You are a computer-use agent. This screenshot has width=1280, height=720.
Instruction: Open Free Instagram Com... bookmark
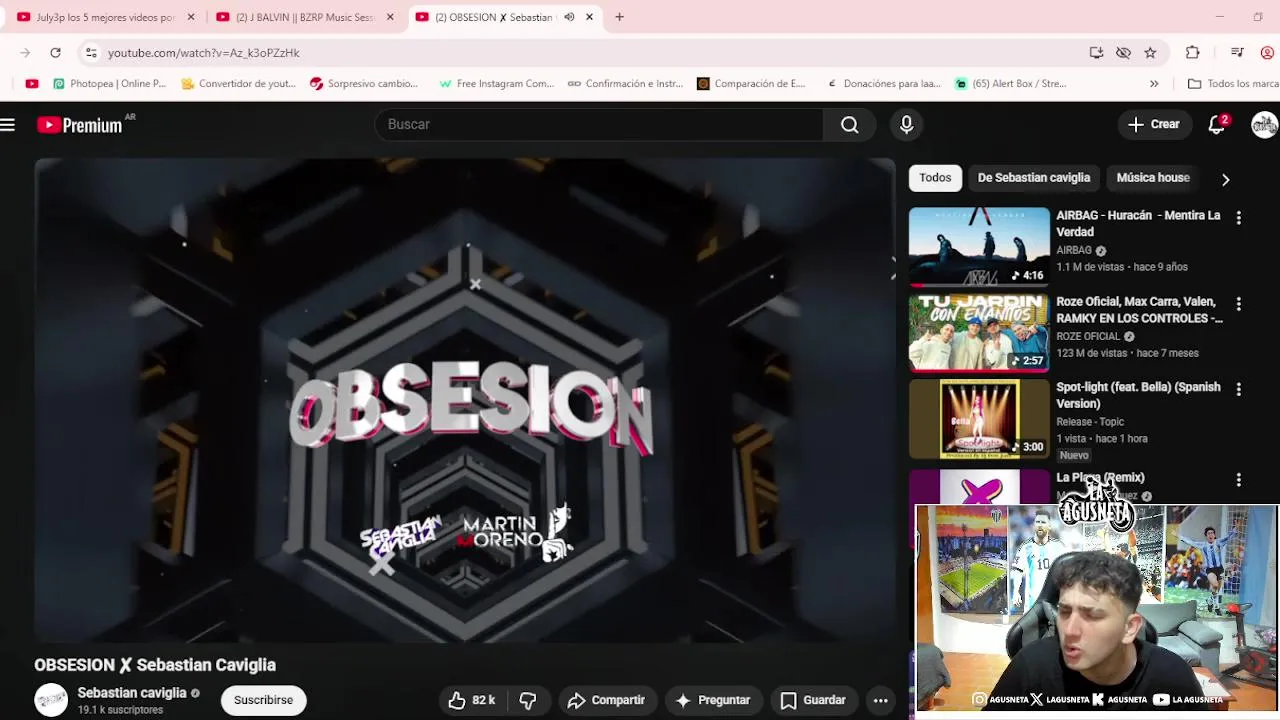click(x=496, y=84)
